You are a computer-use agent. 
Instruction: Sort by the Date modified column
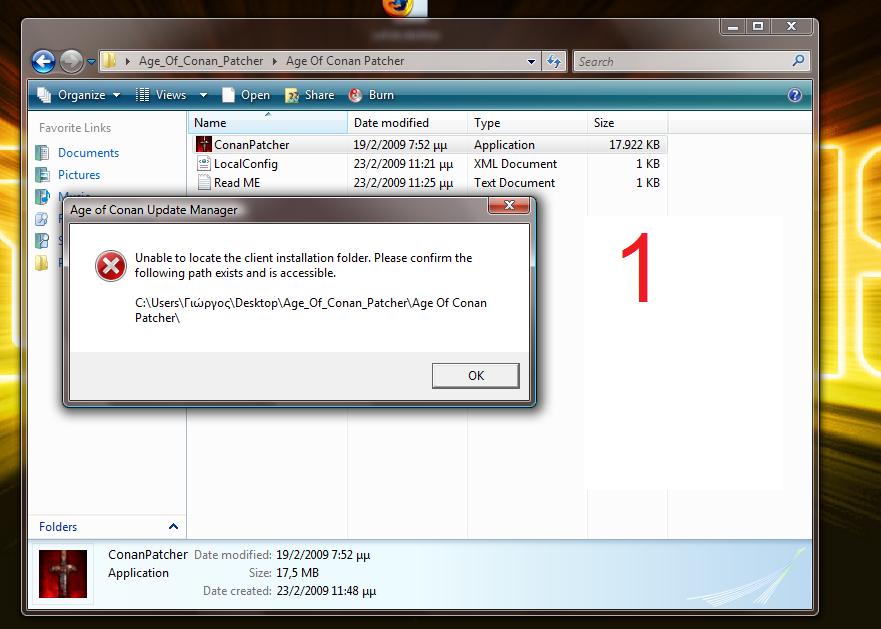[407, 123]
